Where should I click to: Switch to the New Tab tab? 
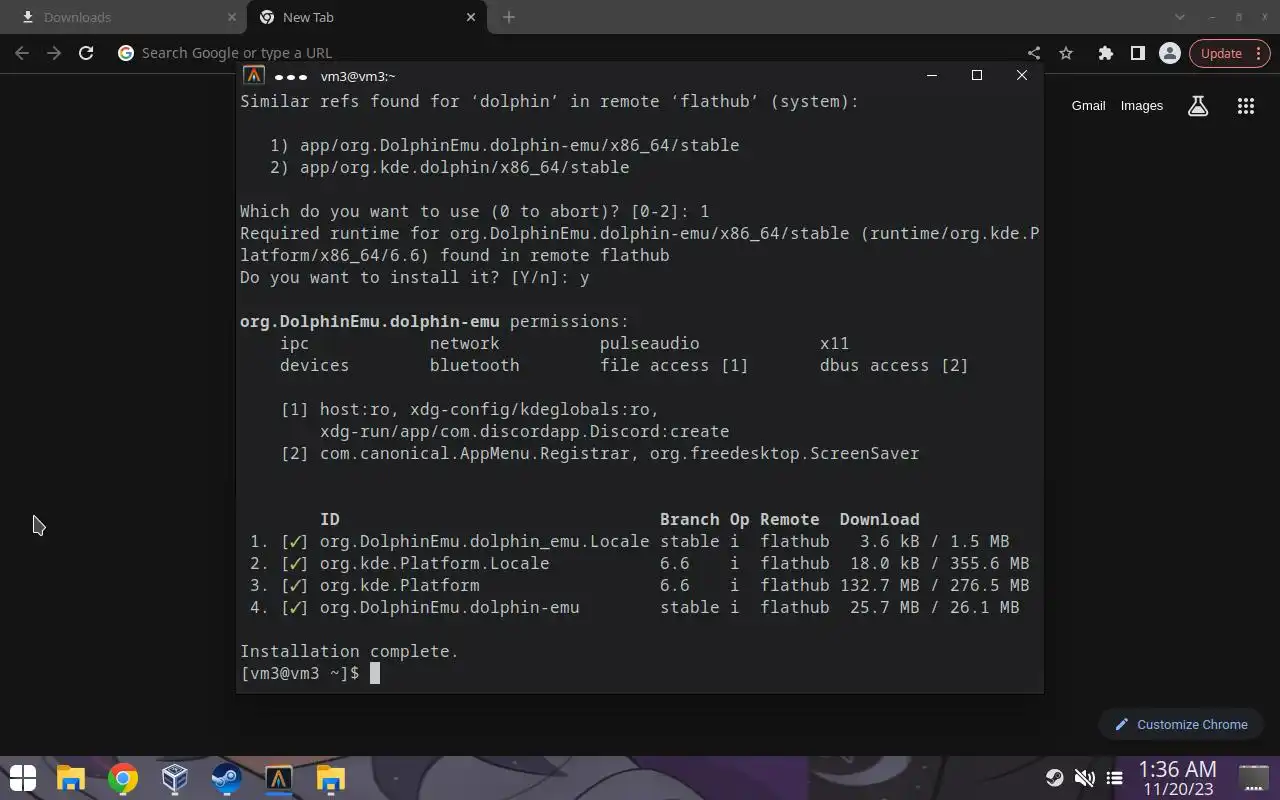coord(369,17)
